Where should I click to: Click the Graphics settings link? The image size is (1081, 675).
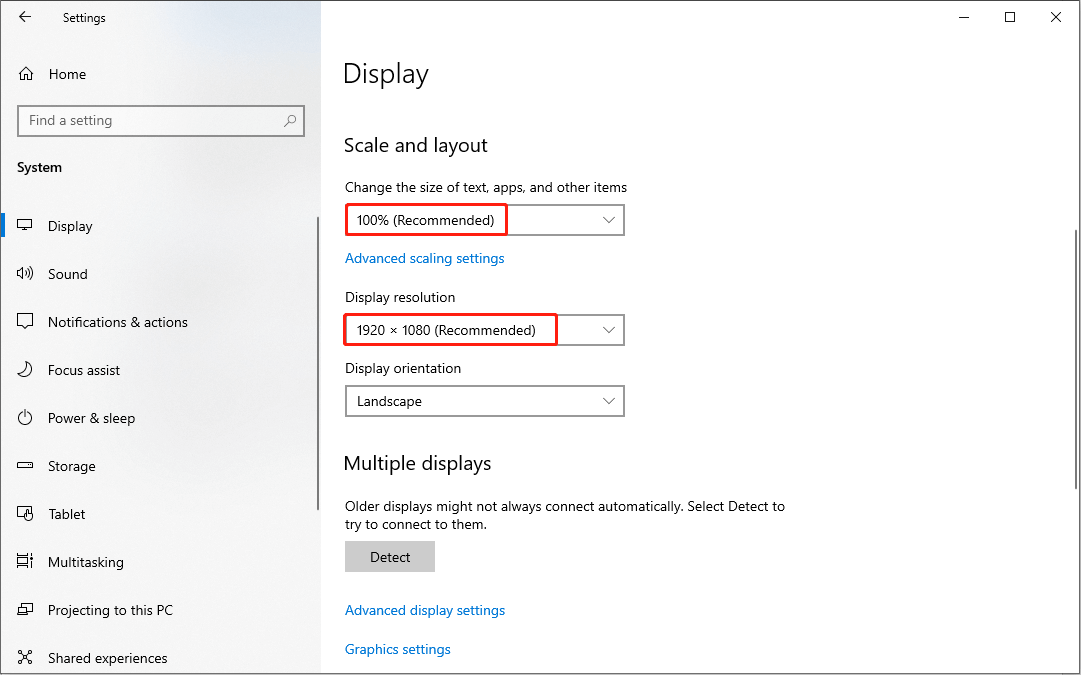point(397,649)
